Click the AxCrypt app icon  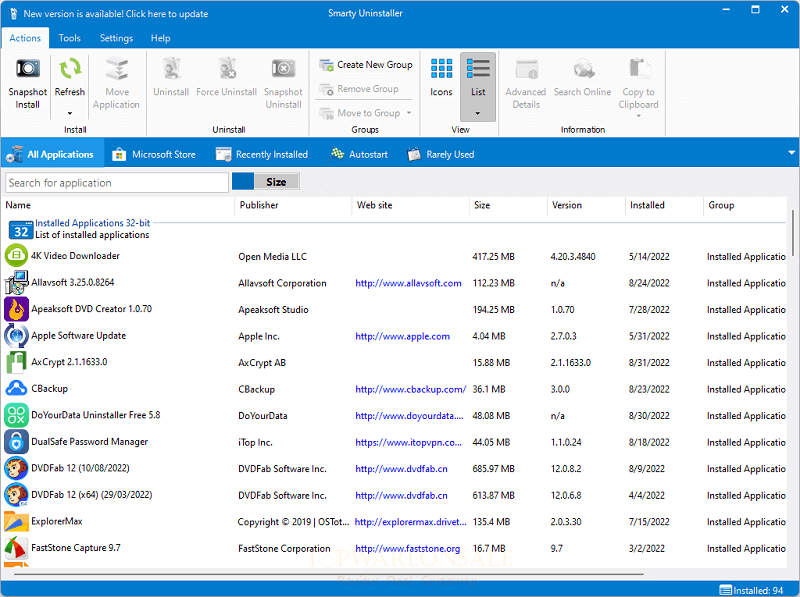(x=16, y=362)
